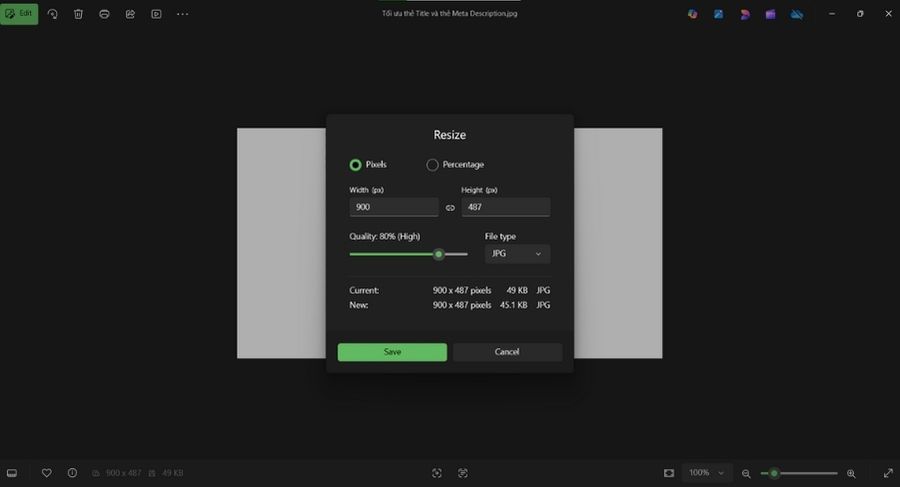Select the Pixels radio button
This screenshot has height=487, width=900.
(x=355, y=165)
